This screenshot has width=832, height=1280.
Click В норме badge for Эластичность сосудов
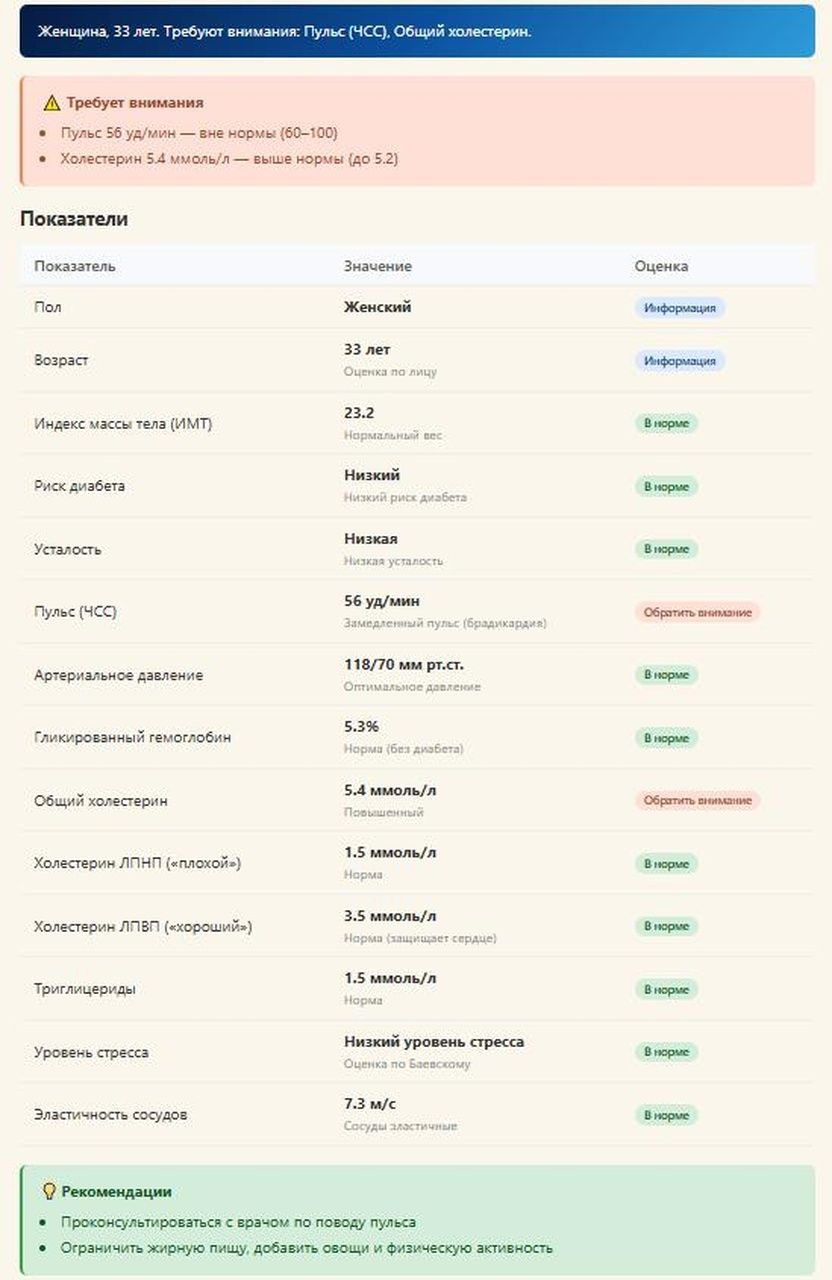click(x=666, y=1115)
